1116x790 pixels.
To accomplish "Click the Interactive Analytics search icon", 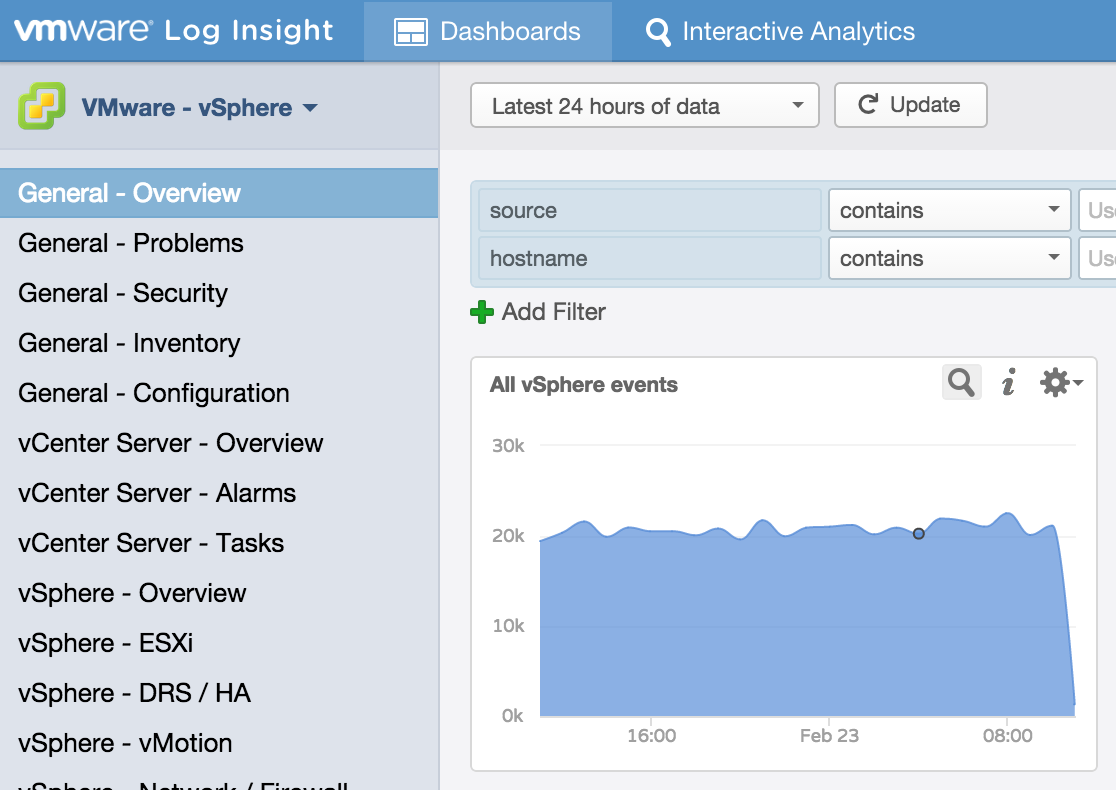I will pos(658,32).
